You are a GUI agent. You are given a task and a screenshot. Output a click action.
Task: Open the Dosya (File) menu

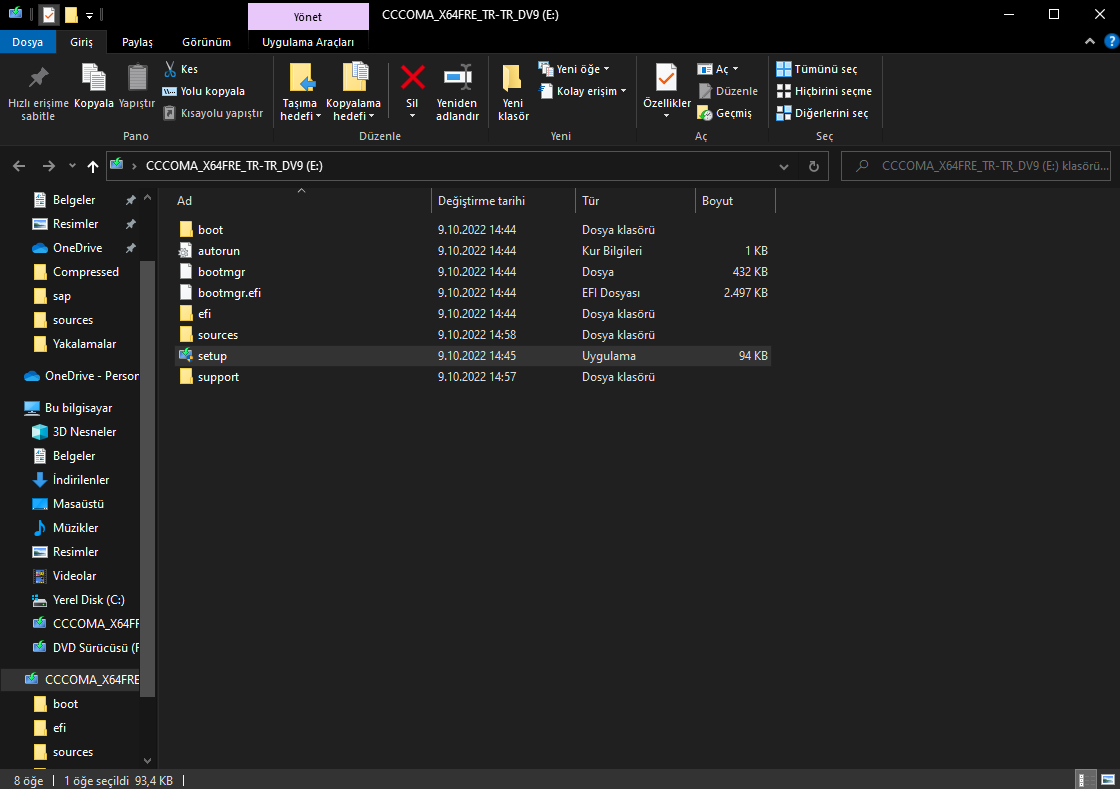[x=27, y=41]
